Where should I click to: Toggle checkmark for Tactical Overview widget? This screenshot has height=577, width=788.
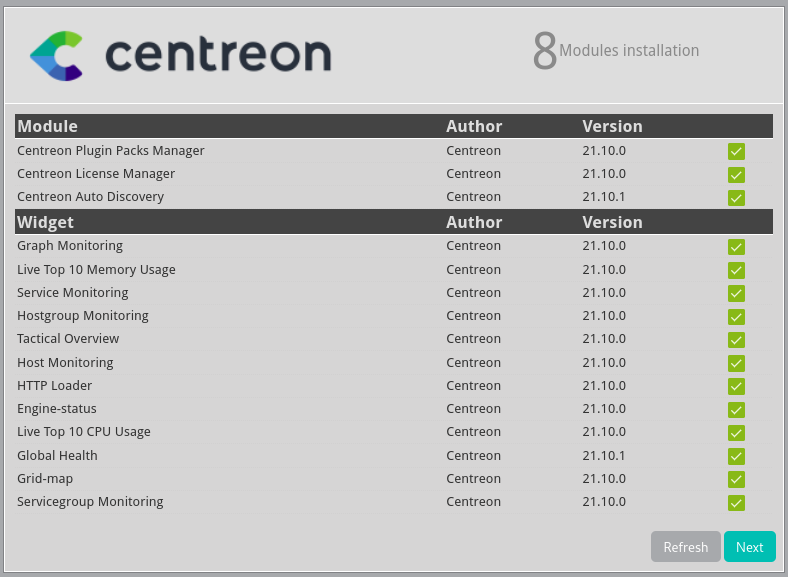[736, 340]
